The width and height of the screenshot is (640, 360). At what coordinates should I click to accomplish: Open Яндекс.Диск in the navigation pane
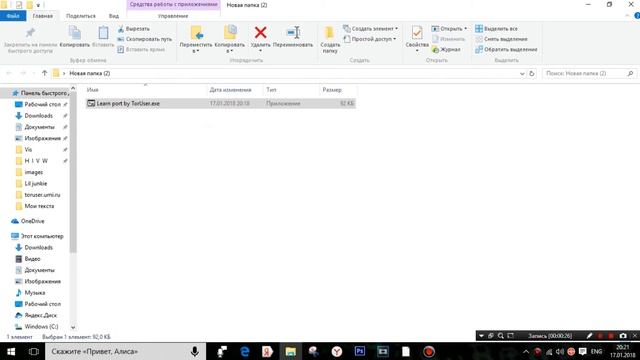40,316
